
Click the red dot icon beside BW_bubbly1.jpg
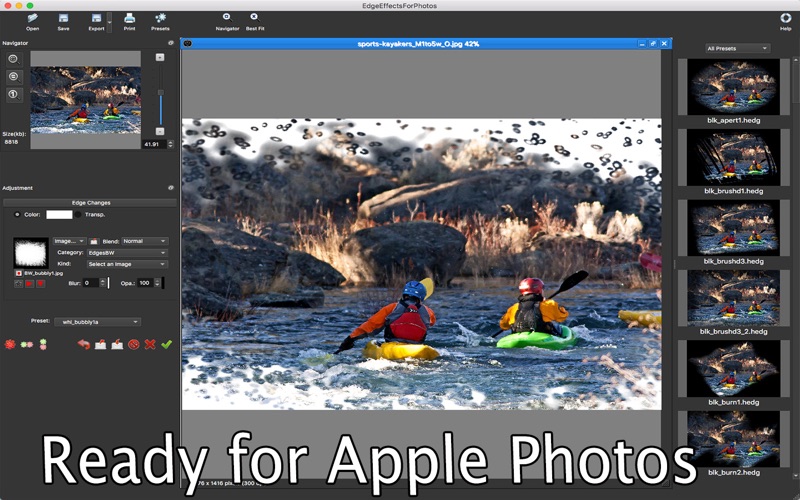[18, 273]
